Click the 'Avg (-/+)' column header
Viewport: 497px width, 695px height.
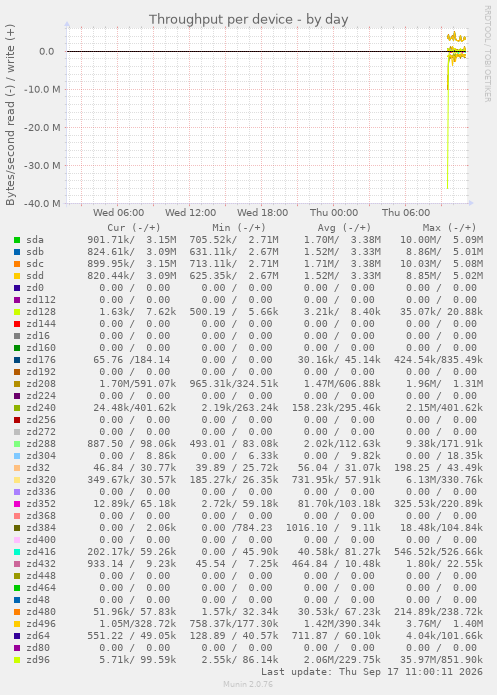point(344,228)
